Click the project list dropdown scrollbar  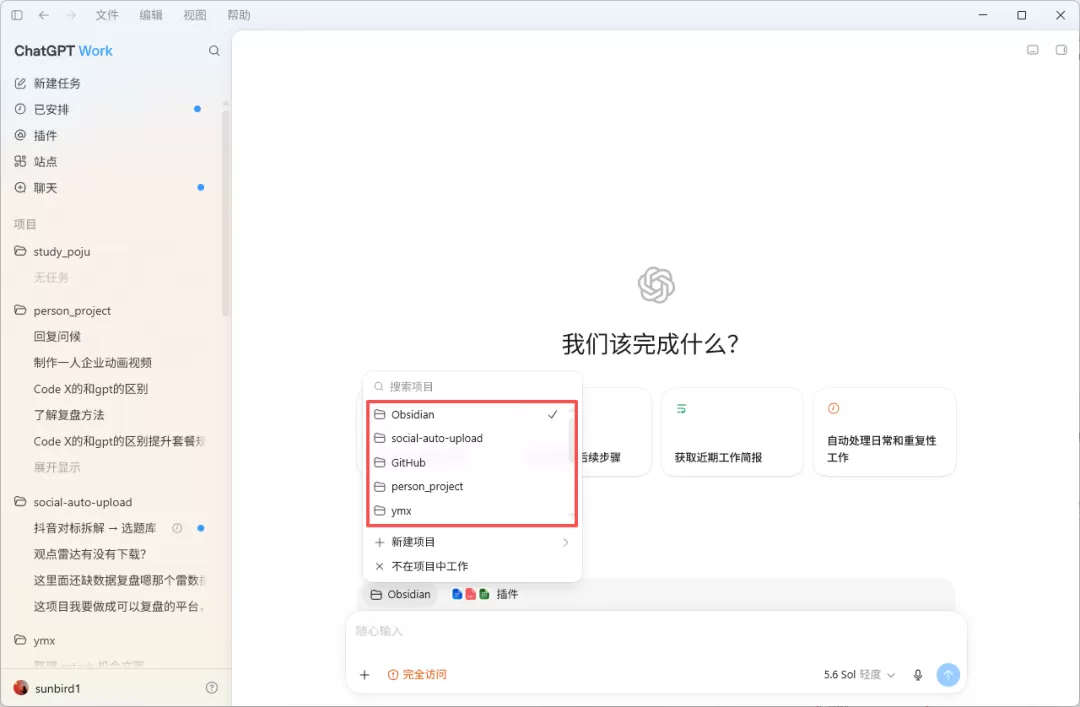pyautogui.click(x=571, y=441)
